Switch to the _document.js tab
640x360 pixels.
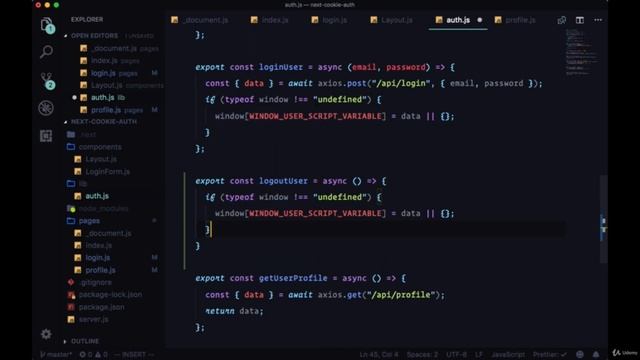point(200,20)
